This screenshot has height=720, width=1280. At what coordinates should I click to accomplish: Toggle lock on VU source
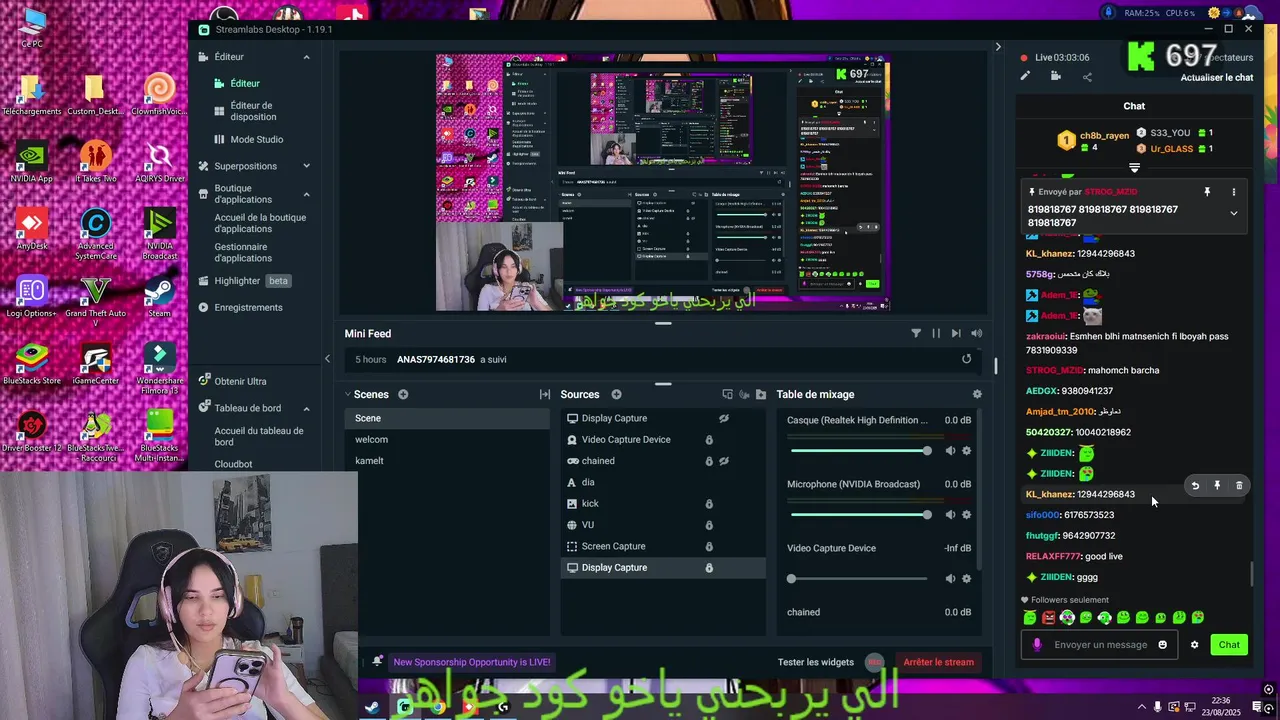click(x=709, y=525)
